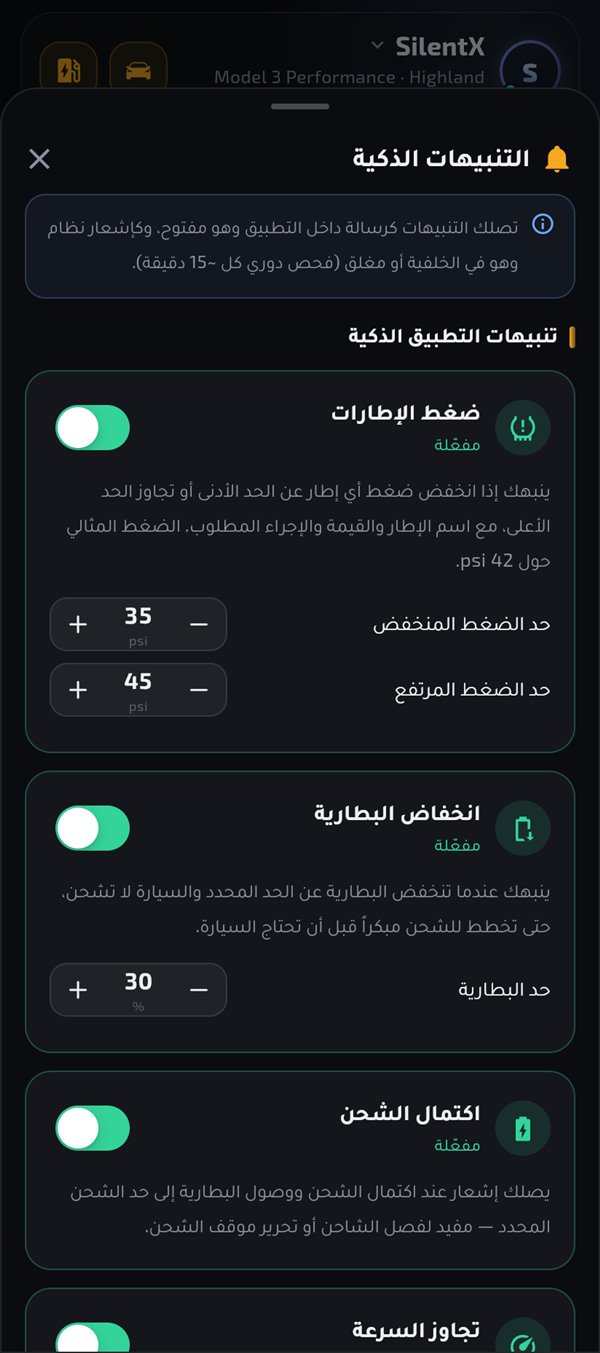Click the low battery icon
The width and height of the screenshot is (600, 1353).
point(523,828)
